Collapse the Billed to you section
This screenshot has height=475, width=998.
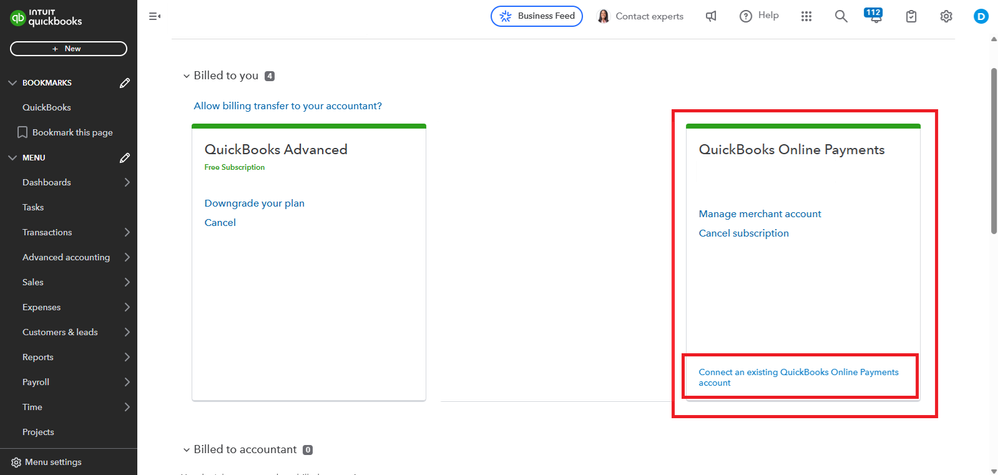click(186, 76)
